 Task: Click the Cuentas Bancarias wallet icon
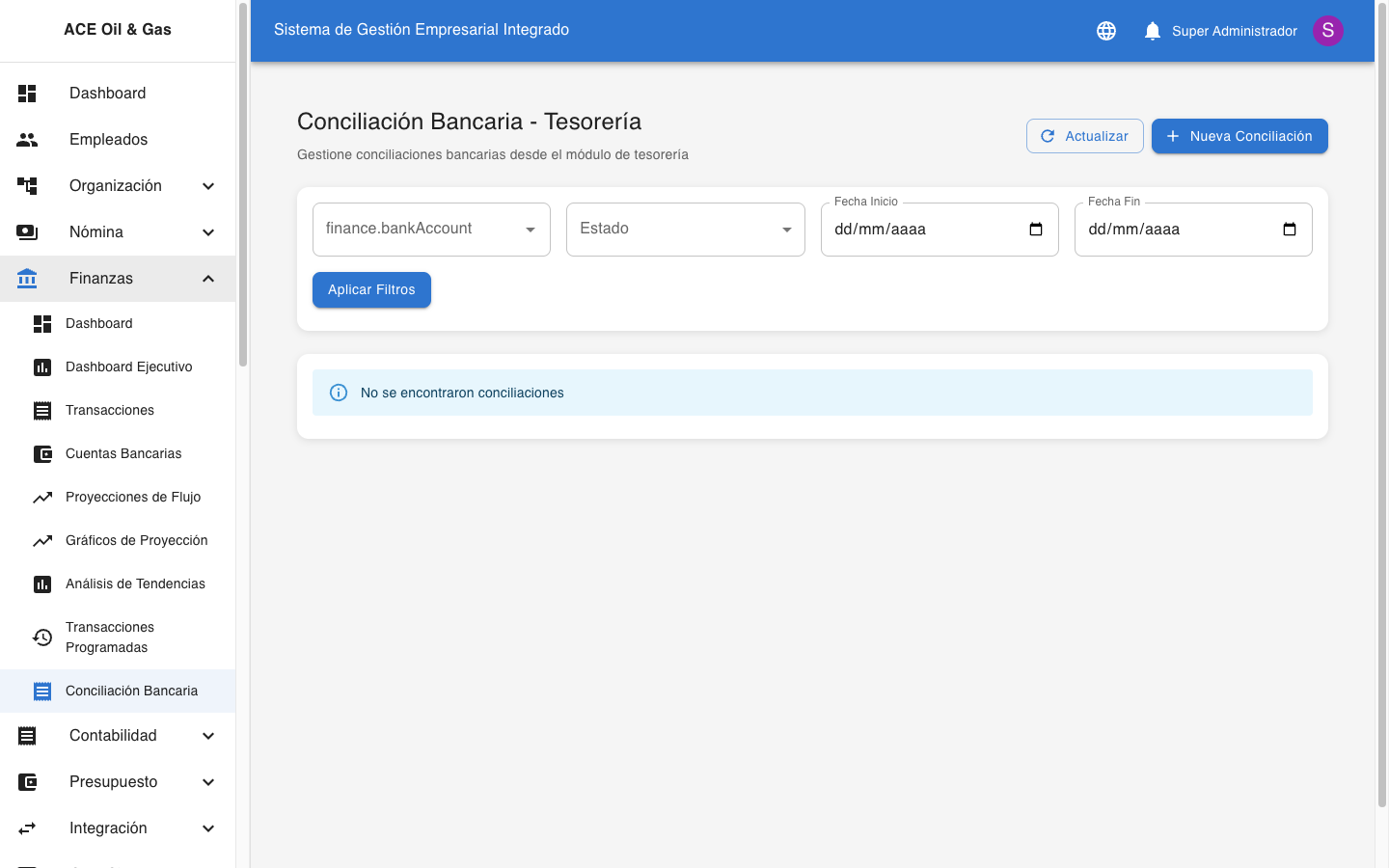[42, 454]
